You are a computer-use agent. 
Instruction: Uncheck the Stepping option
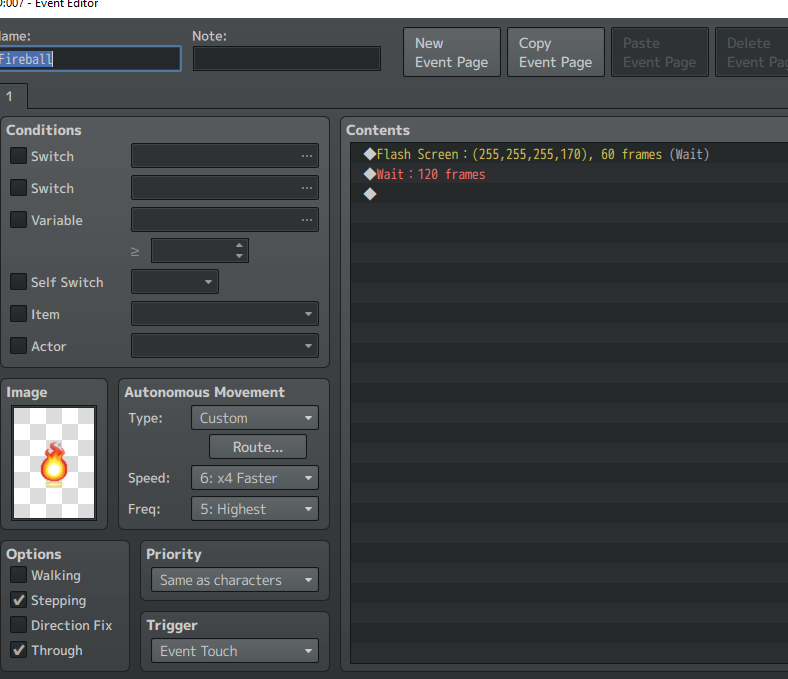[19, 600]
